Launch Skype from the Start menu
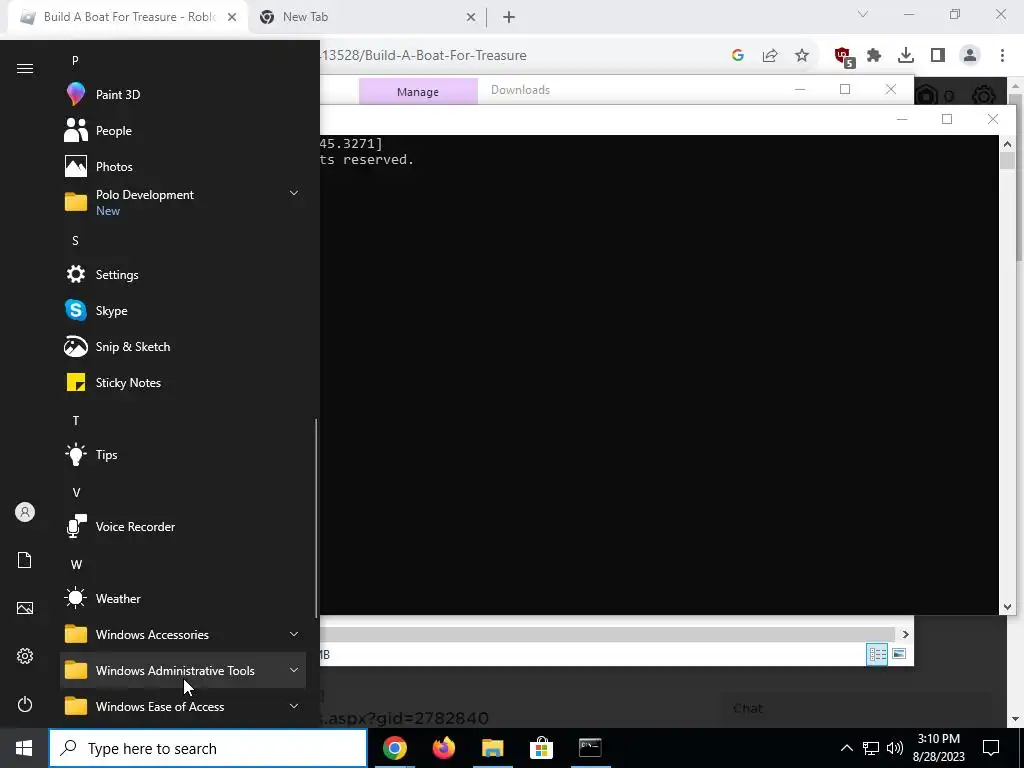 pyautogui.click(x=183, y=311)
